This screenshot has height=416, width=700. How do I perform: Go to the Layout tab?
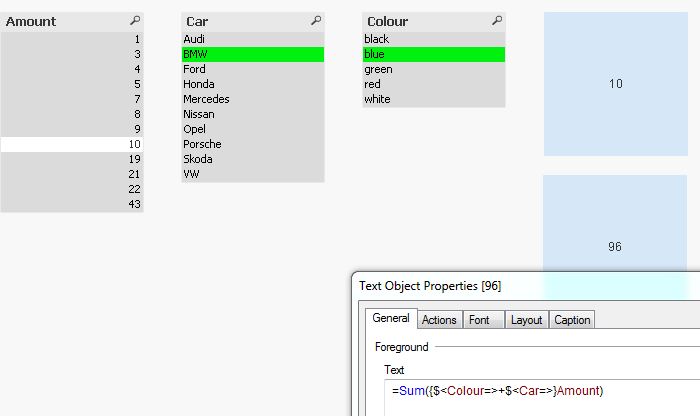(x=526, y=320)
